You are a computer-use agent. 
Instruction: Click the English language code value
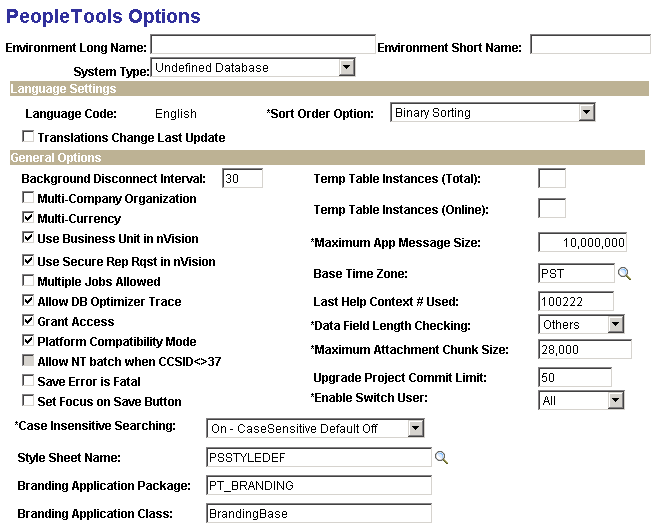(x=176, y=114)
